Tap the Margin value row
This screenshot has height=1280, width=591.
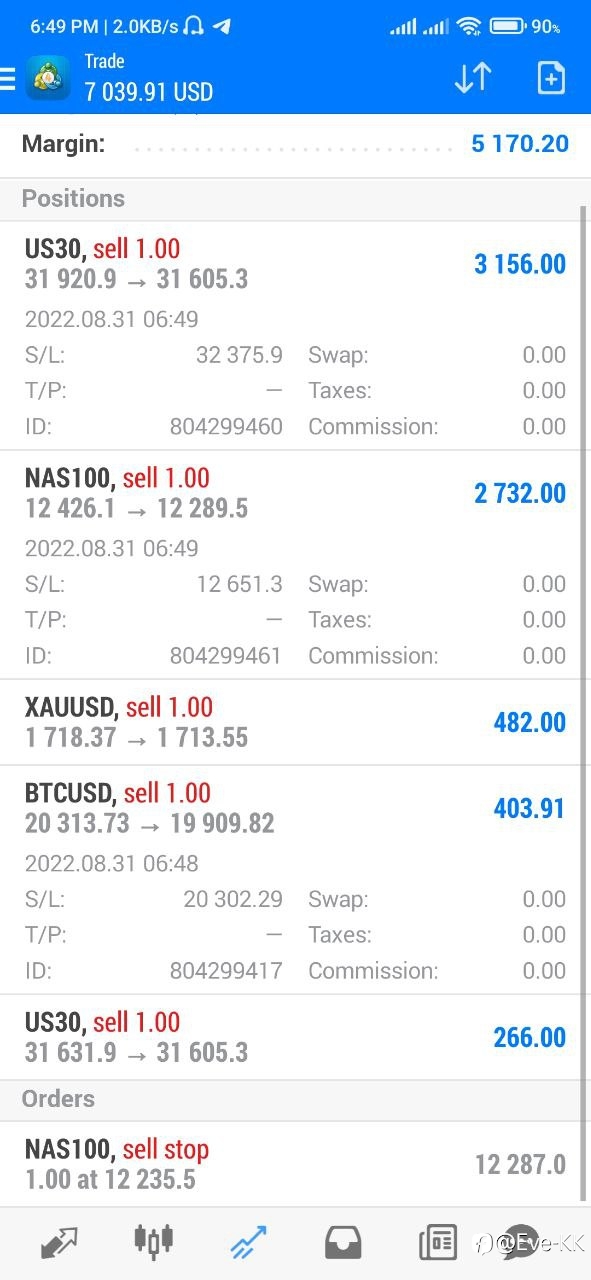click(x=295, y=145)
